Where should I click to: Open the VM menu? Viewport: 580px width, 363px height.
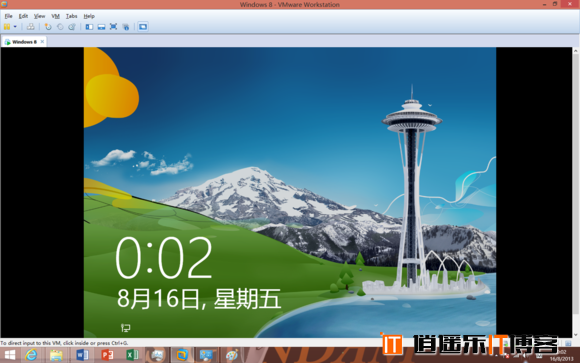pyautogui.click(x=55, y=16)
